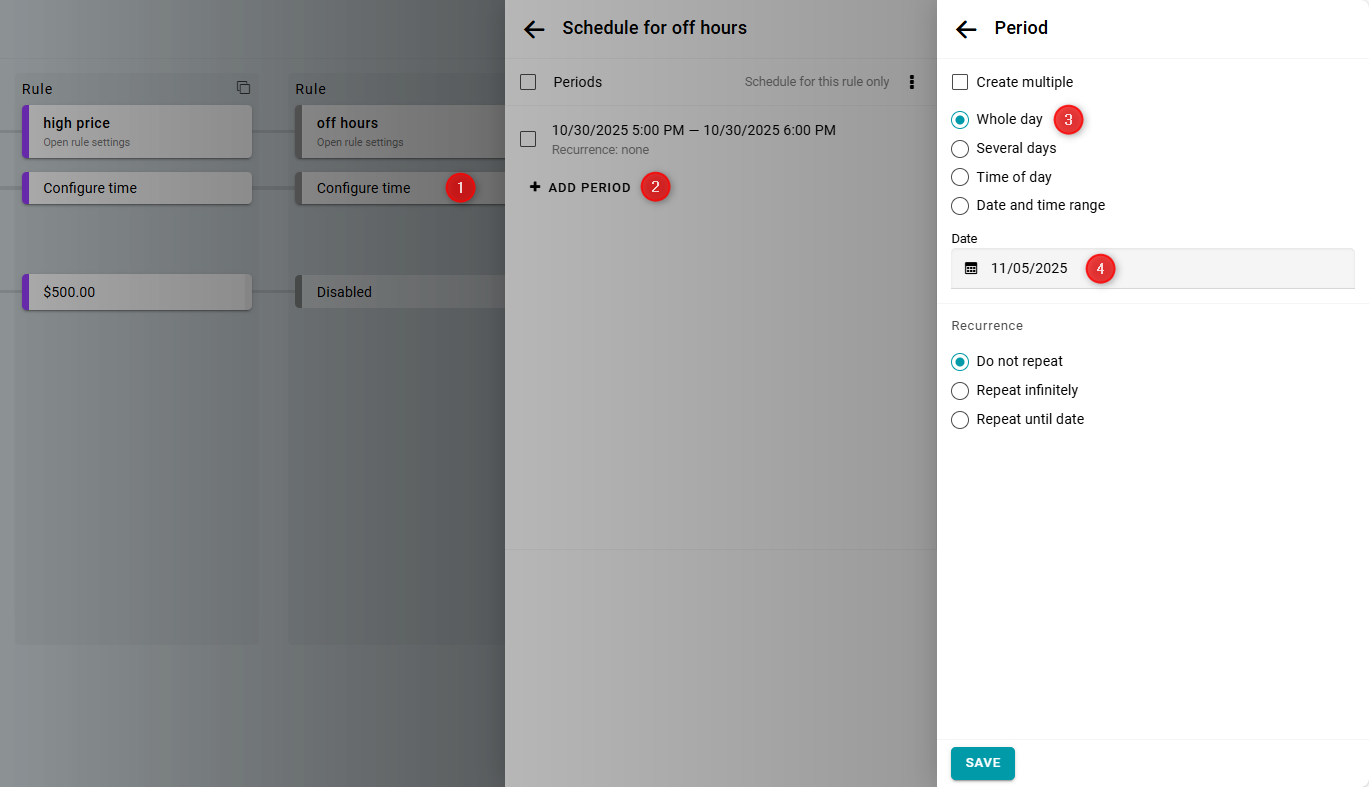Choose Repeat until date recurrence
1369x787 pixels.
960,420
